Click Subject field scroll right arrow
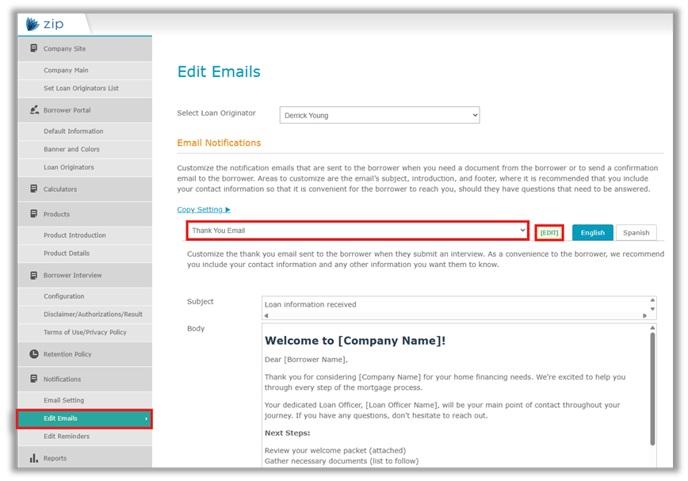The height and width of the screenshot is (481, 688). click(645, 316)
